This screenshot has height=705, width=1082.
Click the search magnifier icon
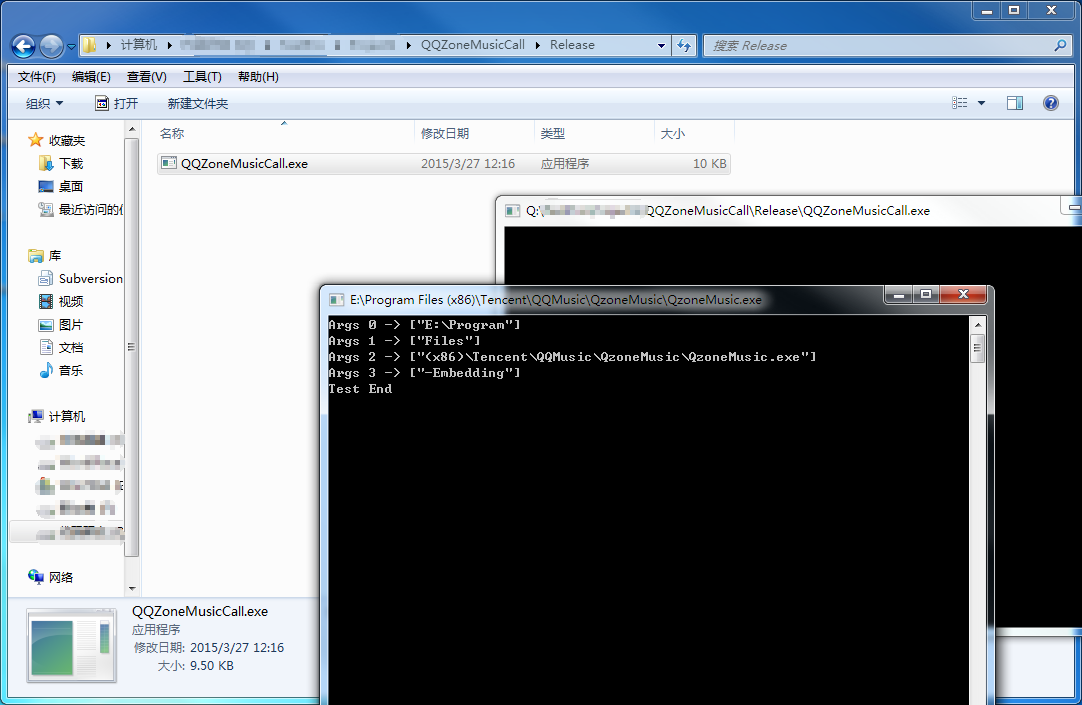1061,46
